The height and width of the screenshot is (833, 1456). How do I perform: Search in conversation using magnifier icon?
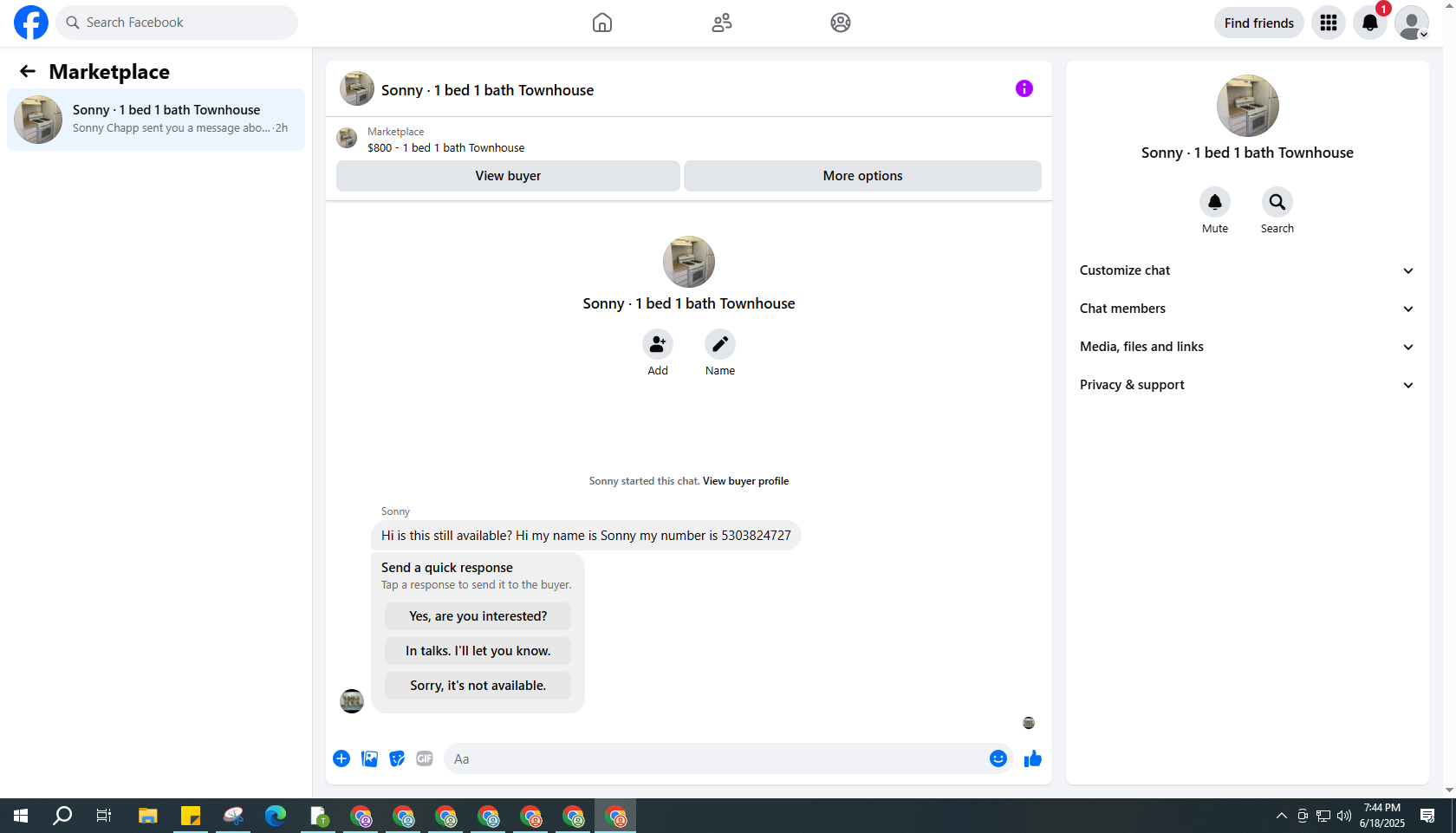tap(1277, 202)
